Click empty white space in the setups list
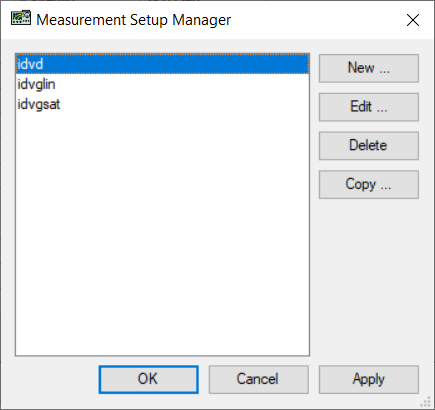 (162, 233)
